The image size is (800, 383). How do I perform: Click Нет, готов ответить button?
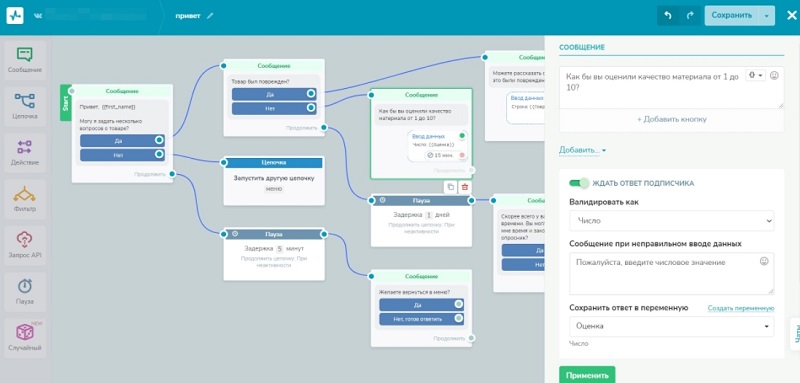click(x=421, y=319)
